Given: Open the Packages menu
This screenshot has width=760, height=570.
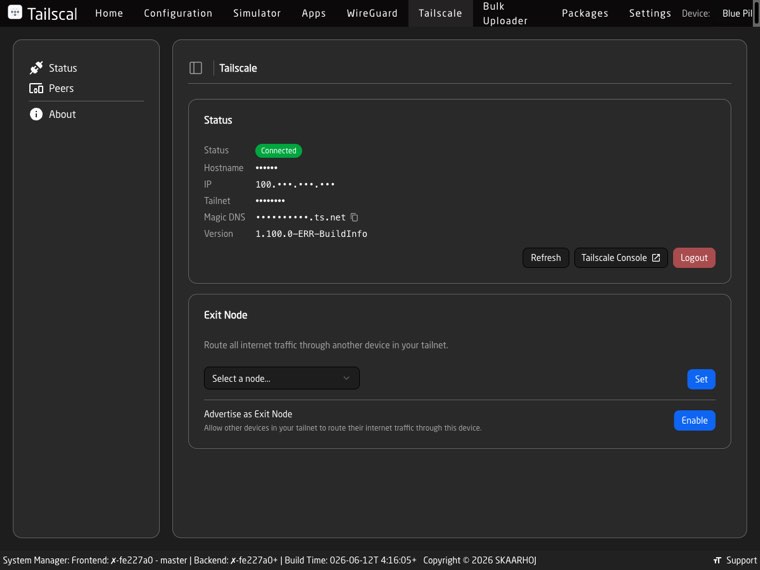Looking at the screenshot, I should 585,13.
